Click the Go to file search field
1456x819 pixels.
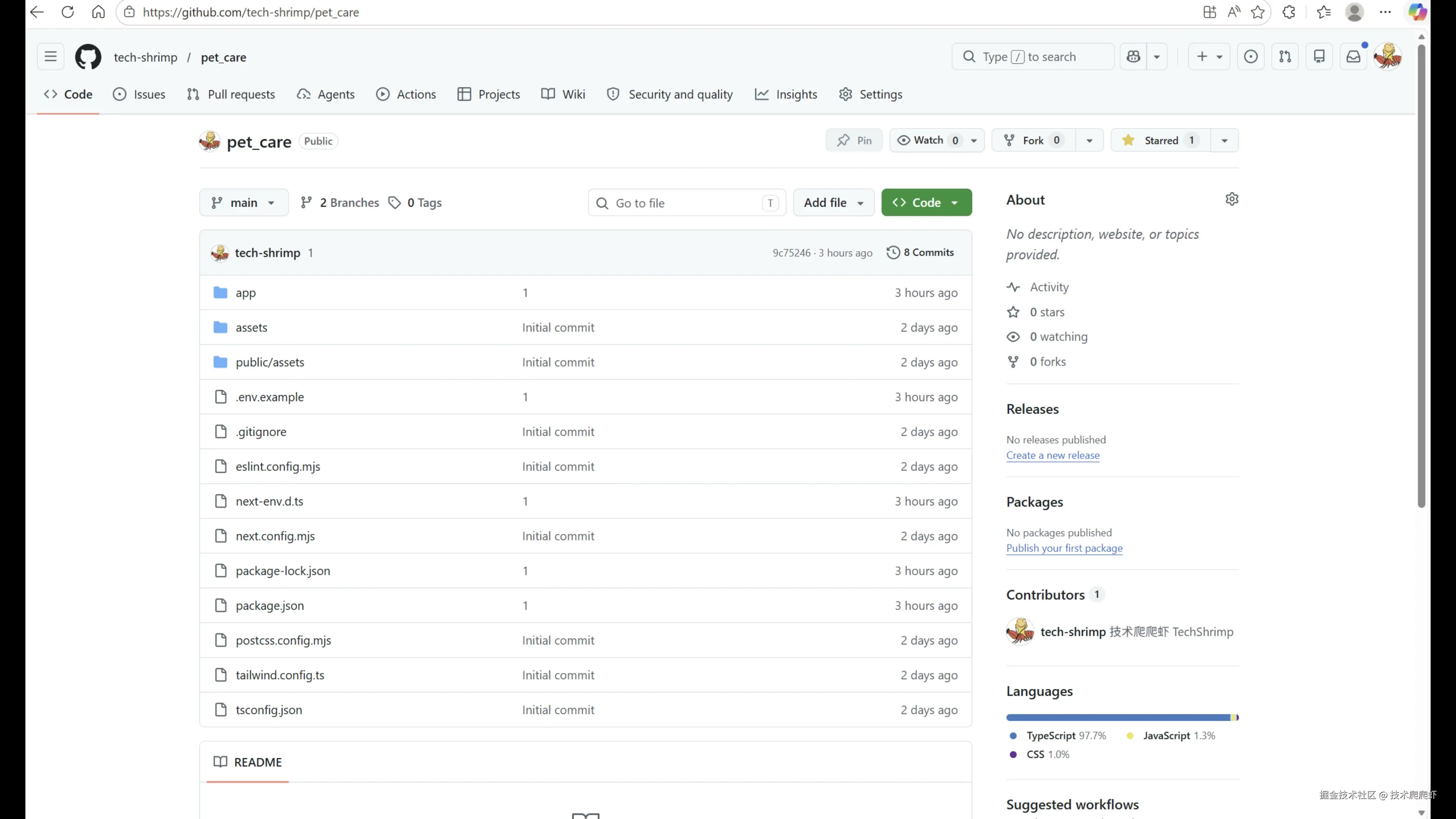pyautogui.click(x=686, y=203)
